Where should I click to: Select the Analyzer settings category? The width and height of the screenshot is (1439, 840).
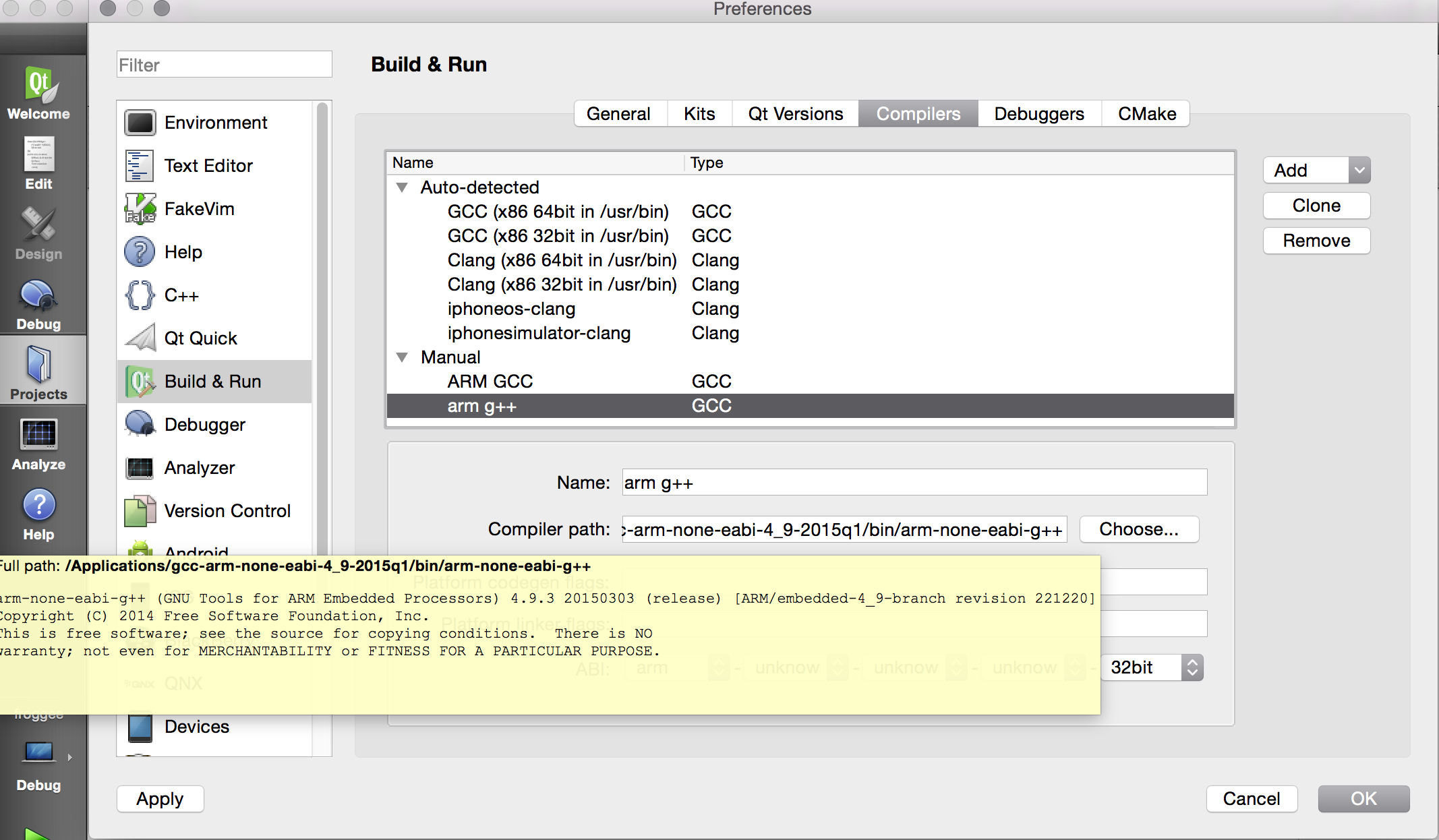click(x=214, y=468)
